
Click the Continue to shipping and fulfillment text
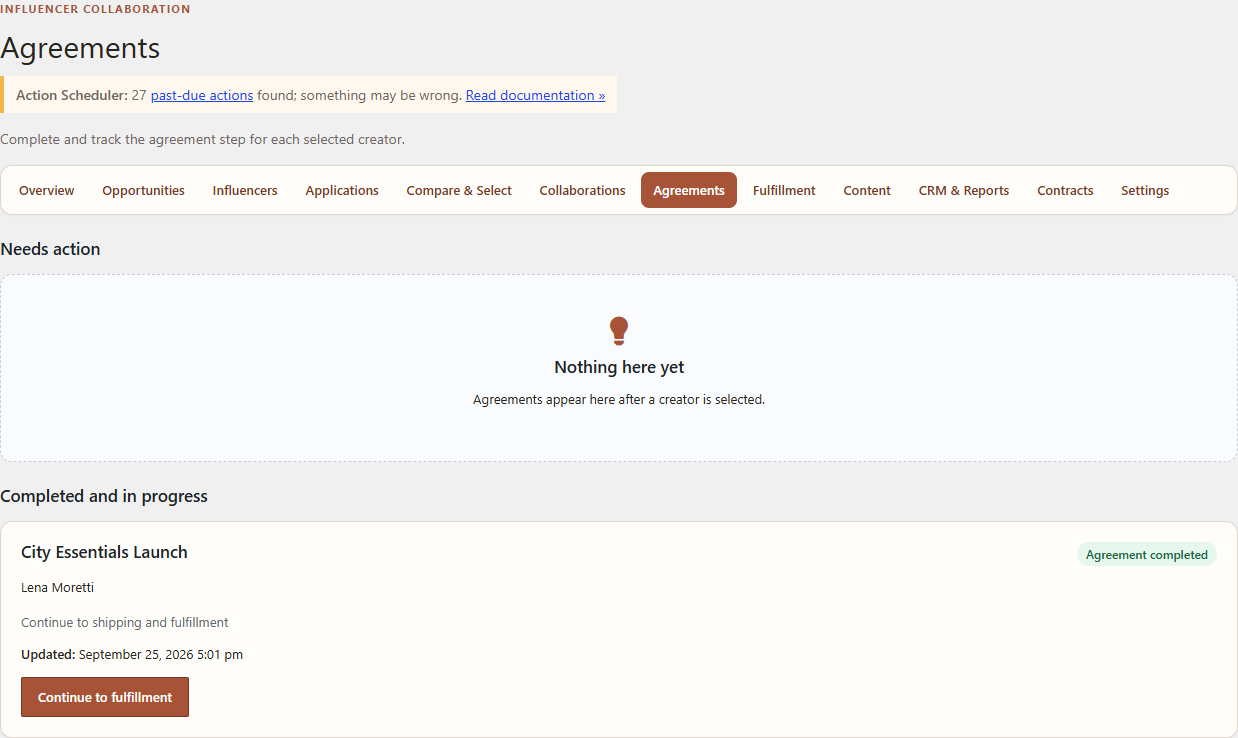(x=125, y=622)
